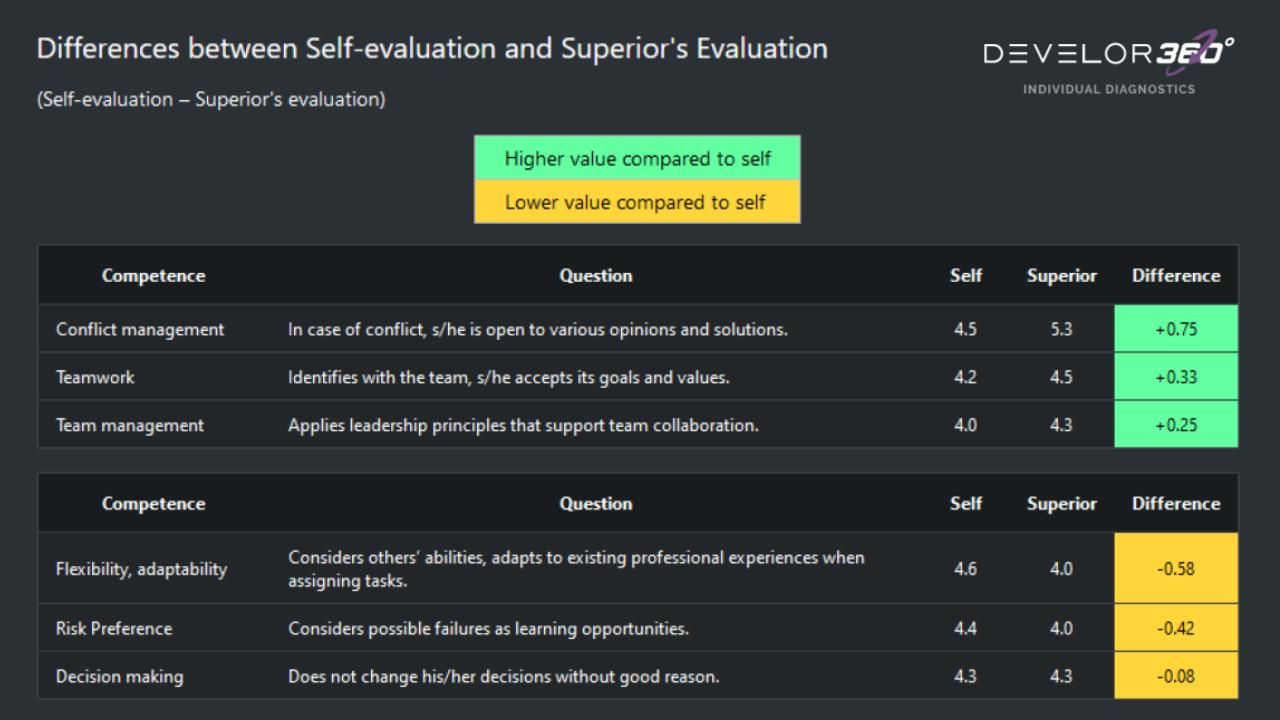Click the +0.33 difference cell

(1176, 377)
